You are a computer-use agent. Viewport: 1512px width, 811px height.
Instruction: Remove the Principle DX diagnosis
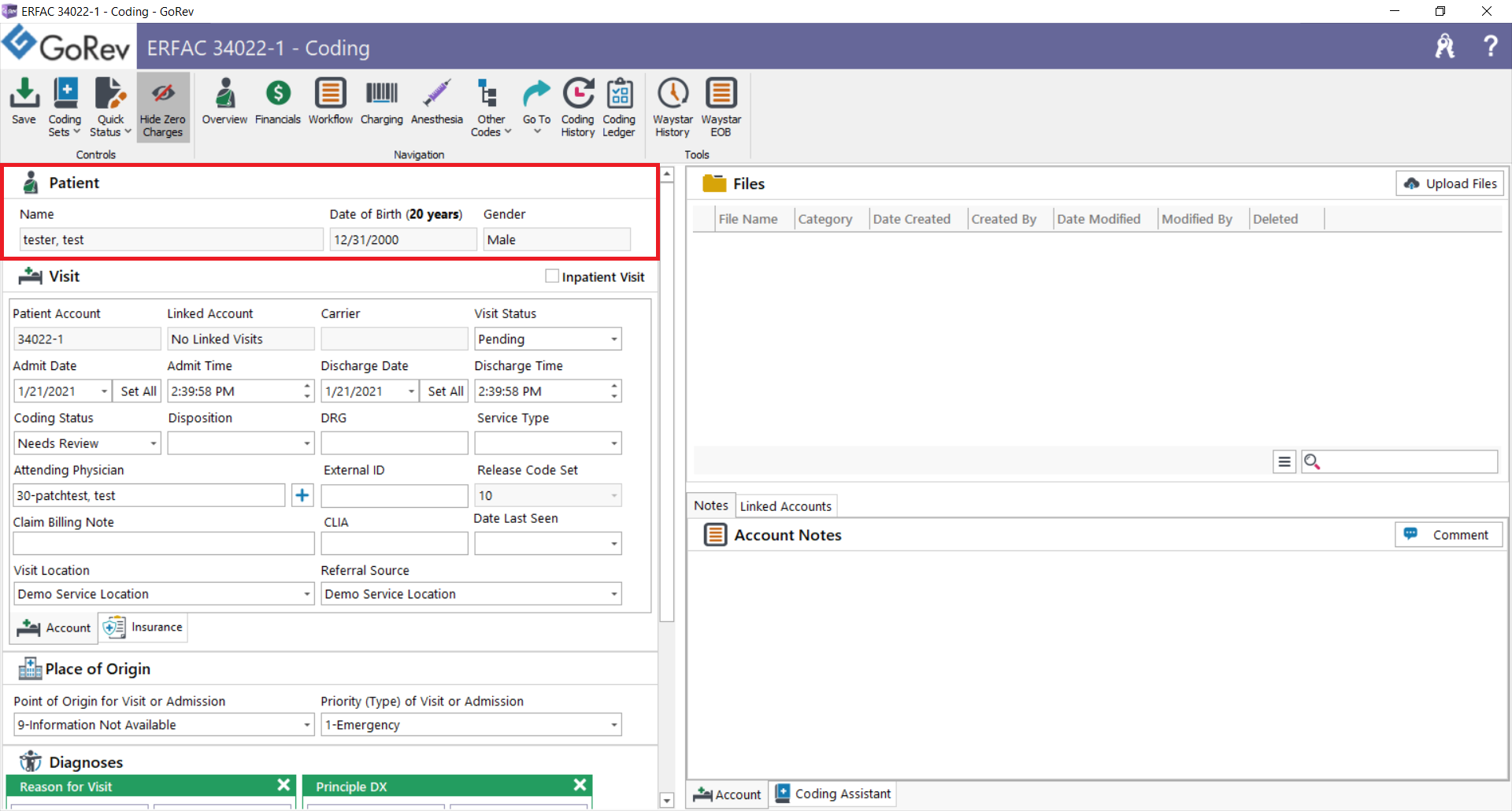(580, 785)
